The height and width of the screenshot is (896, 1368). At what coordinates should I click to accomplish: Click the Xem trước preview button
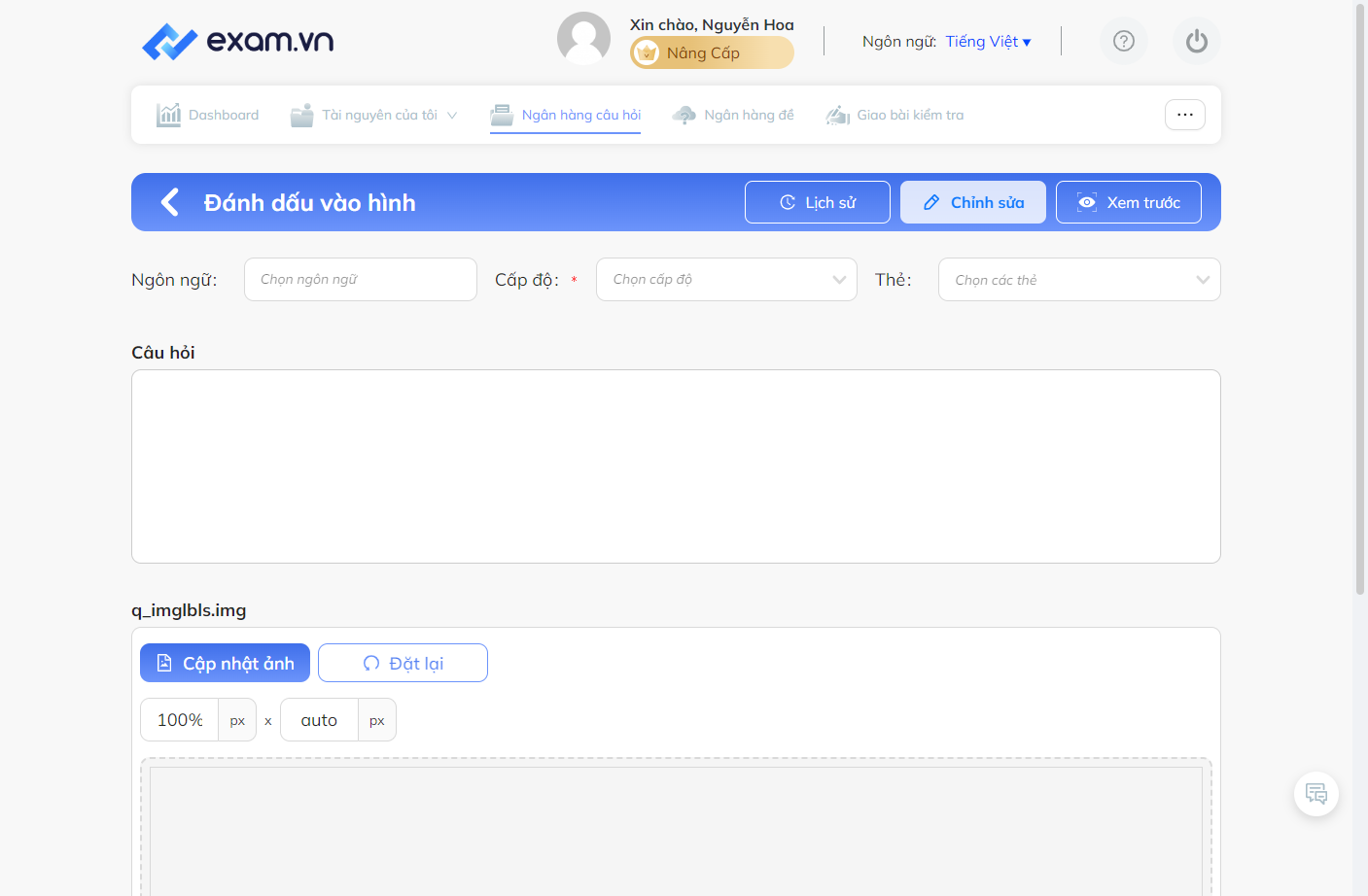[1129, 202]
